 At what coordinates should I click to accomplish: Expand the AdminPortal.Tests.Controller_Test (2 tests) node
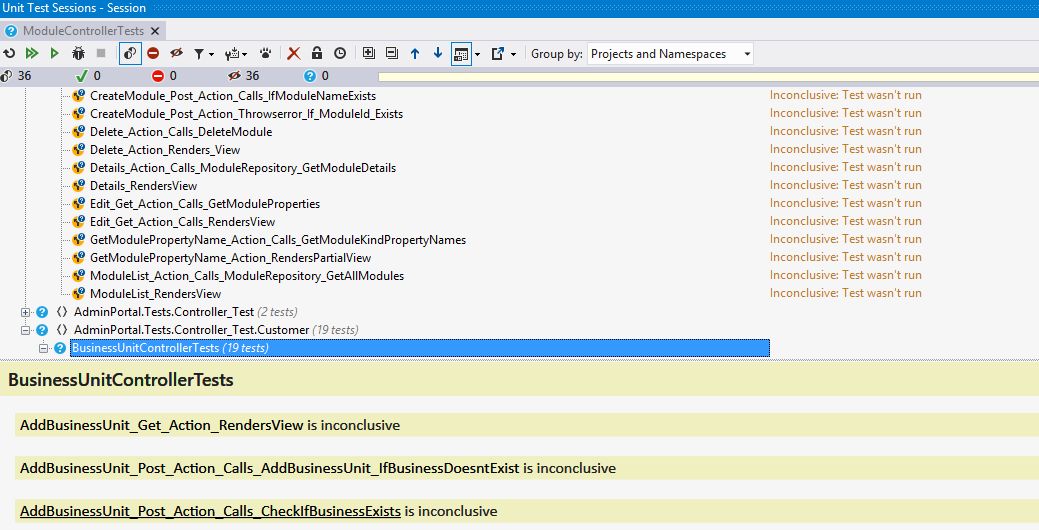(x=25, y=312)
